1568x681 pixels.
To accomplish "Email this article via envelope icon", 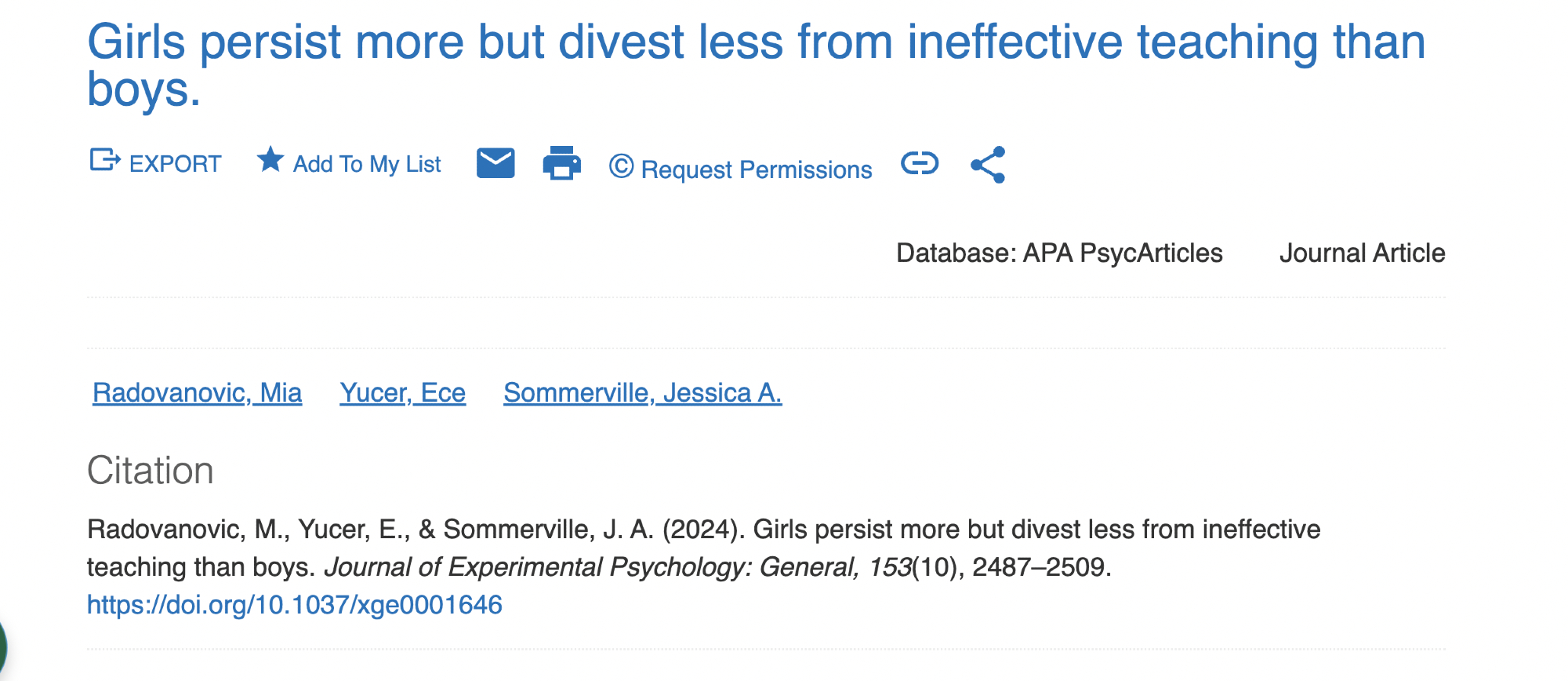I will (x=495, y=162).
